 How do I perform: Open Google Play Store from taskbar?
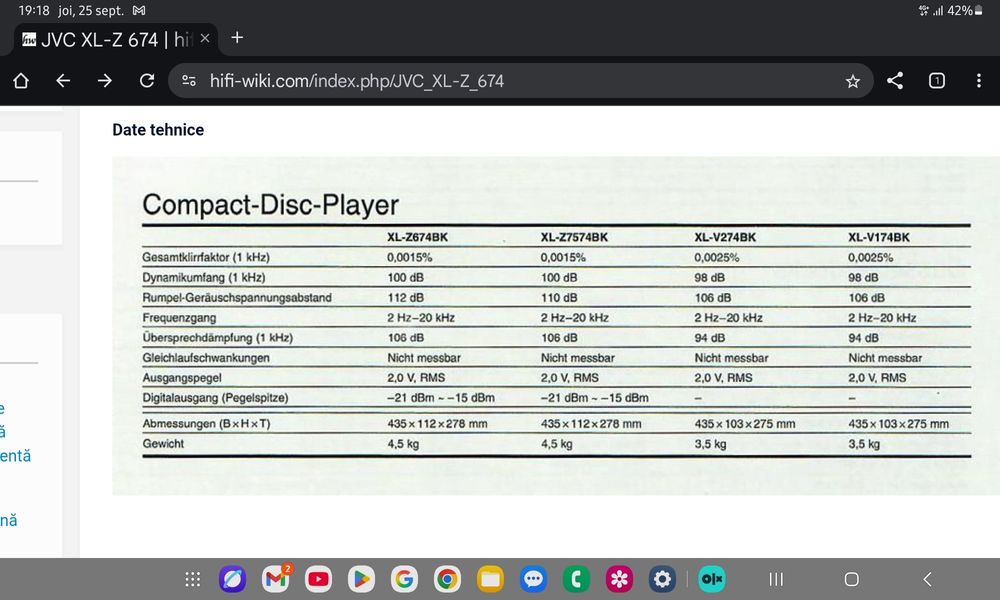tap(362, 579)
